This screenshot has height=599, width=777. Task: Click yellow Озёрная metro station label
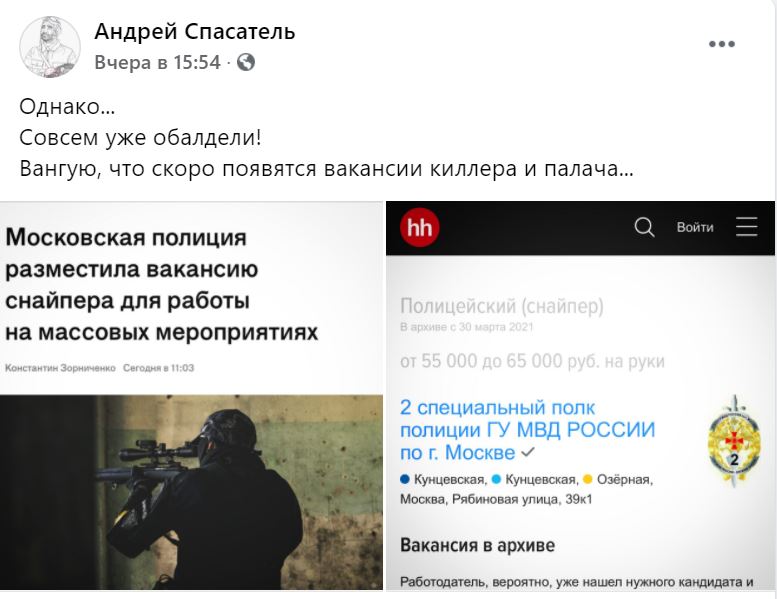coord(624,480)
